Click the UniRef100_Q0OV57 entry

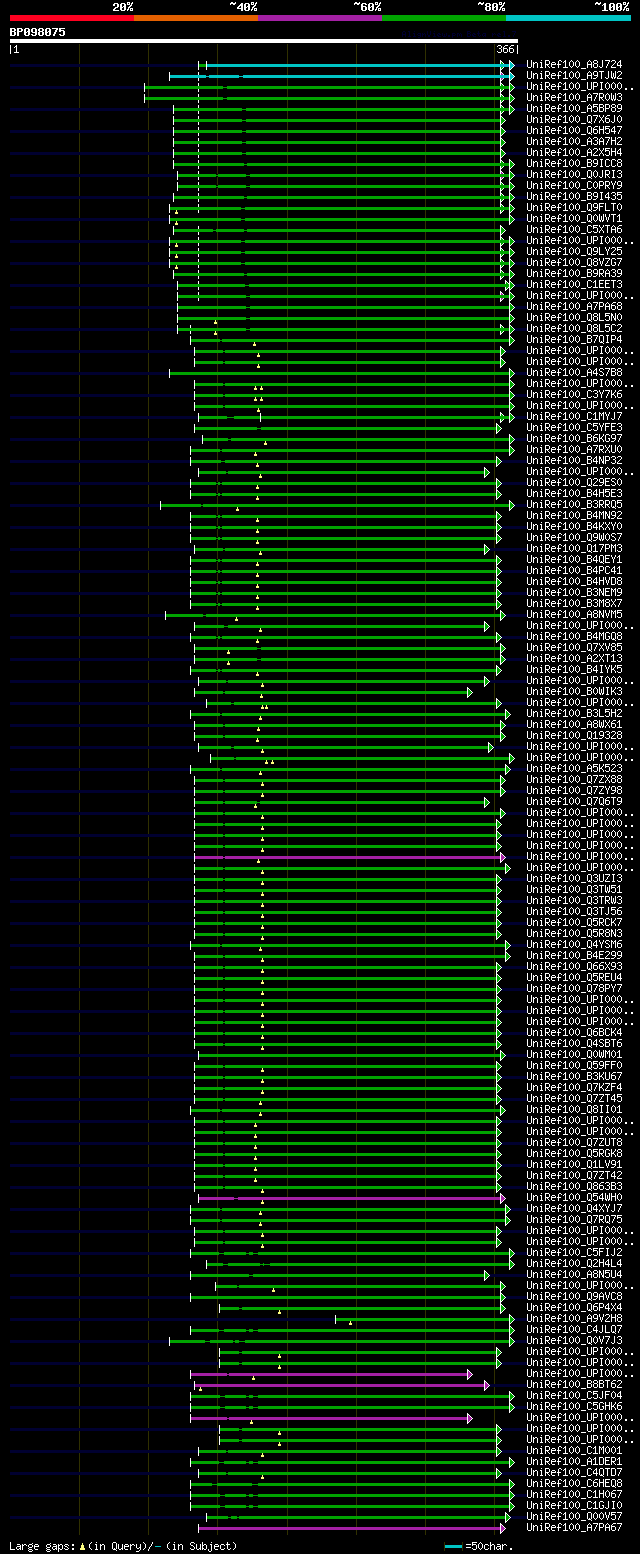point(574,1517)
